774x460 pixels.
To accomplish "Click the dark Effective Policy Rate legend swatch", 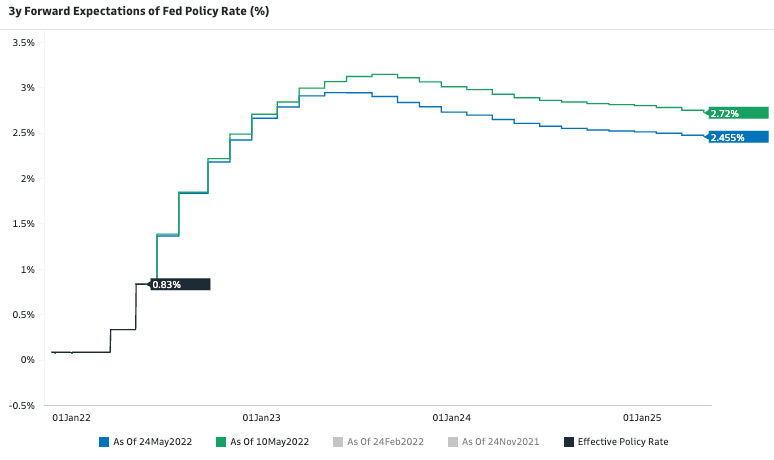I will [569, 441].
